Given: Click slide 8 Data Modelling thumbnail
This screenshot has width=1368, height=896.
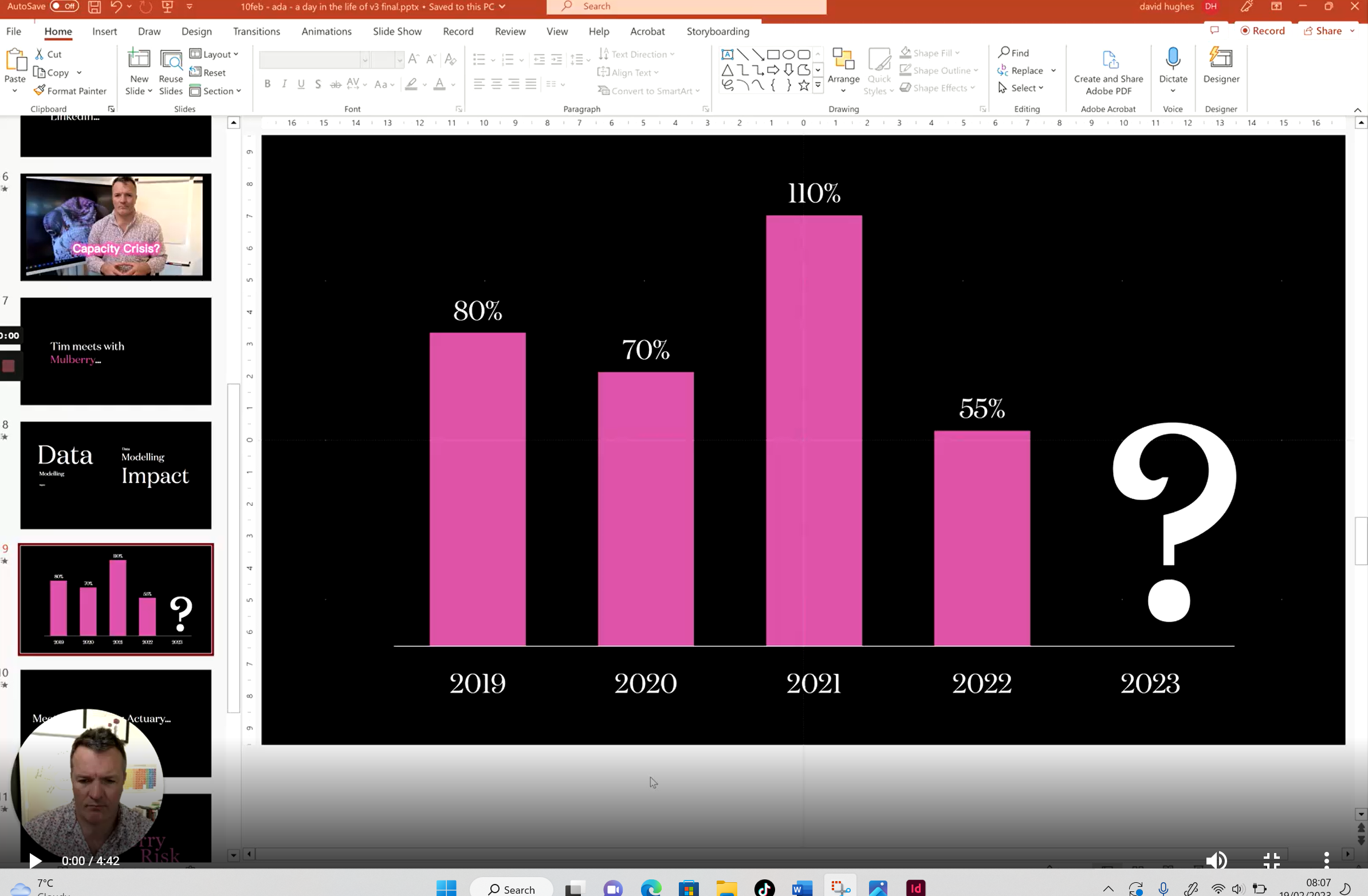Looking at the screenshot, I should click(x=115, y=475).
